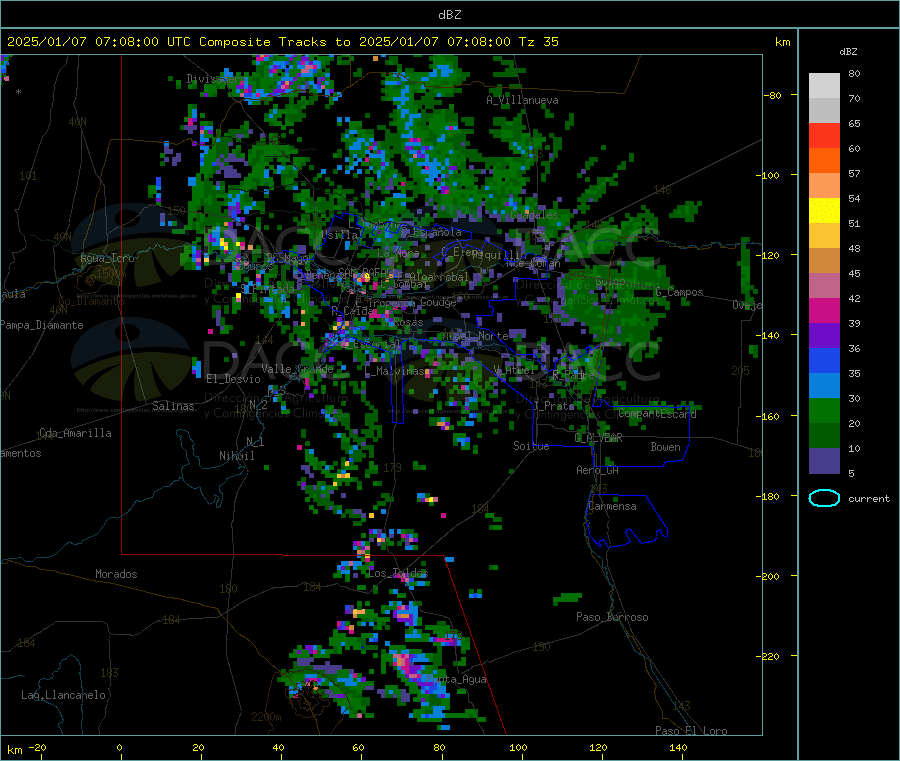900x761 pixels.
Task: Click the 'current' legend label
Action: click(x=869, y=499)
